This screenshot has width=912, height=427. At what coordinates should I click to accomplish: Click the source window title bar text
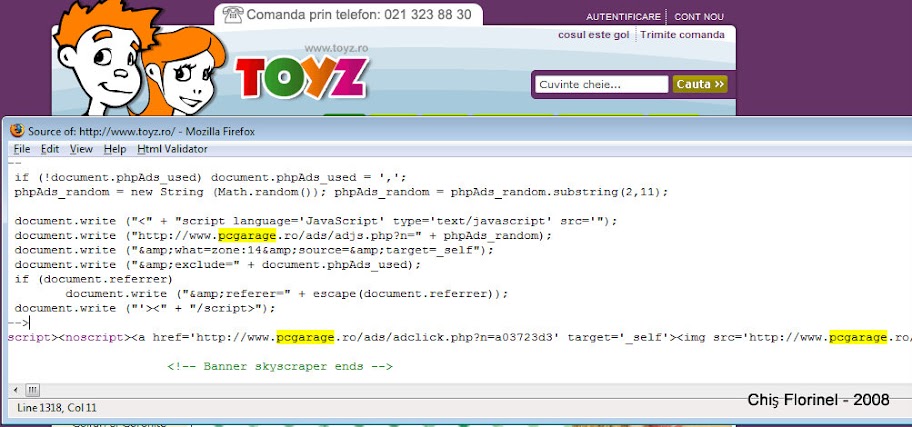click(141, 131)
